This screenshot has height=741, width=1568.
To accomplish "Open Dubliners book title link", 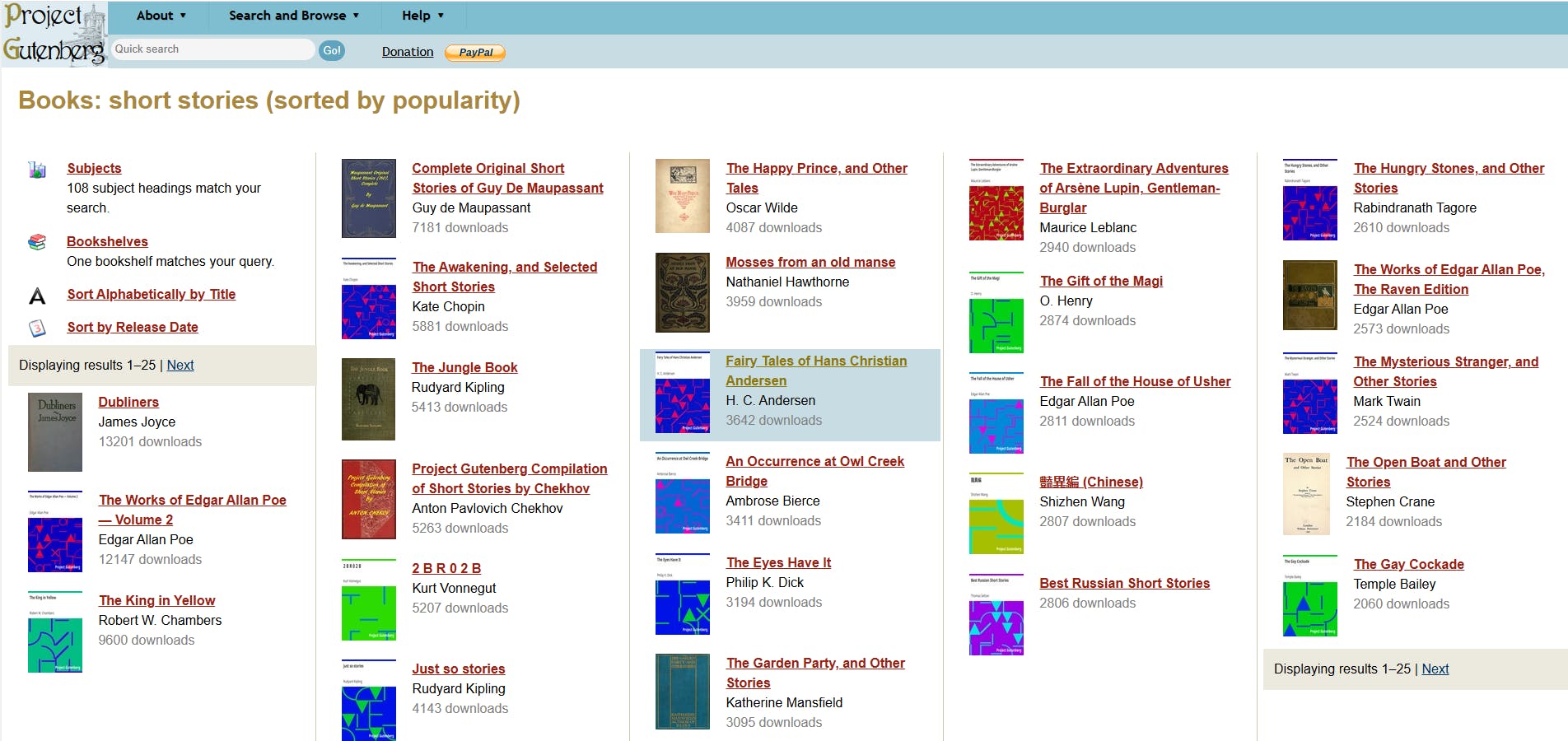I will (x=128, y=402).
